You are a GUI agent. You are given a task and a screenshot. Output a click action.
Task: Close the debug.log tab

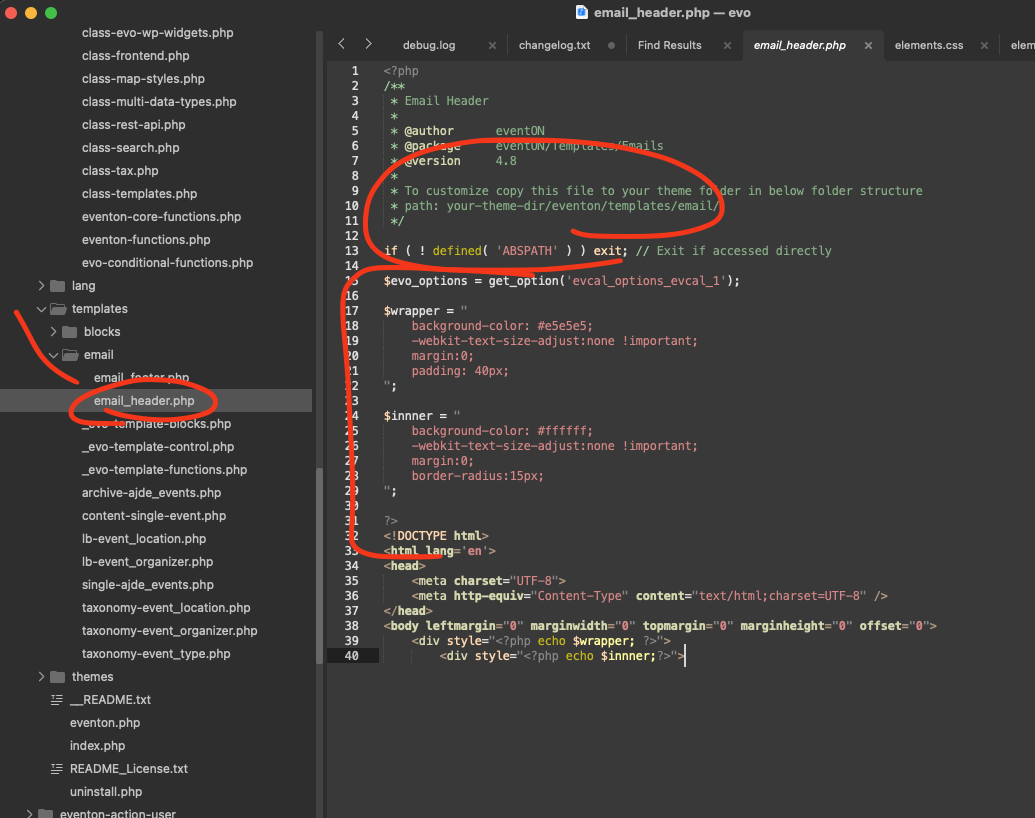(x=492, y=46)
